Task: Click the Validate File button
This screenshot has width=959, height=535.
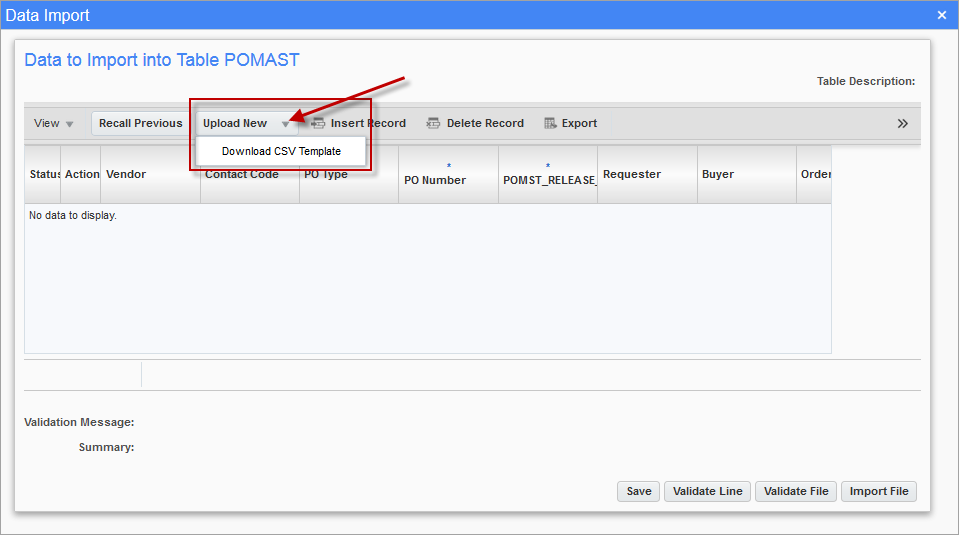Action: coord(796,492)
